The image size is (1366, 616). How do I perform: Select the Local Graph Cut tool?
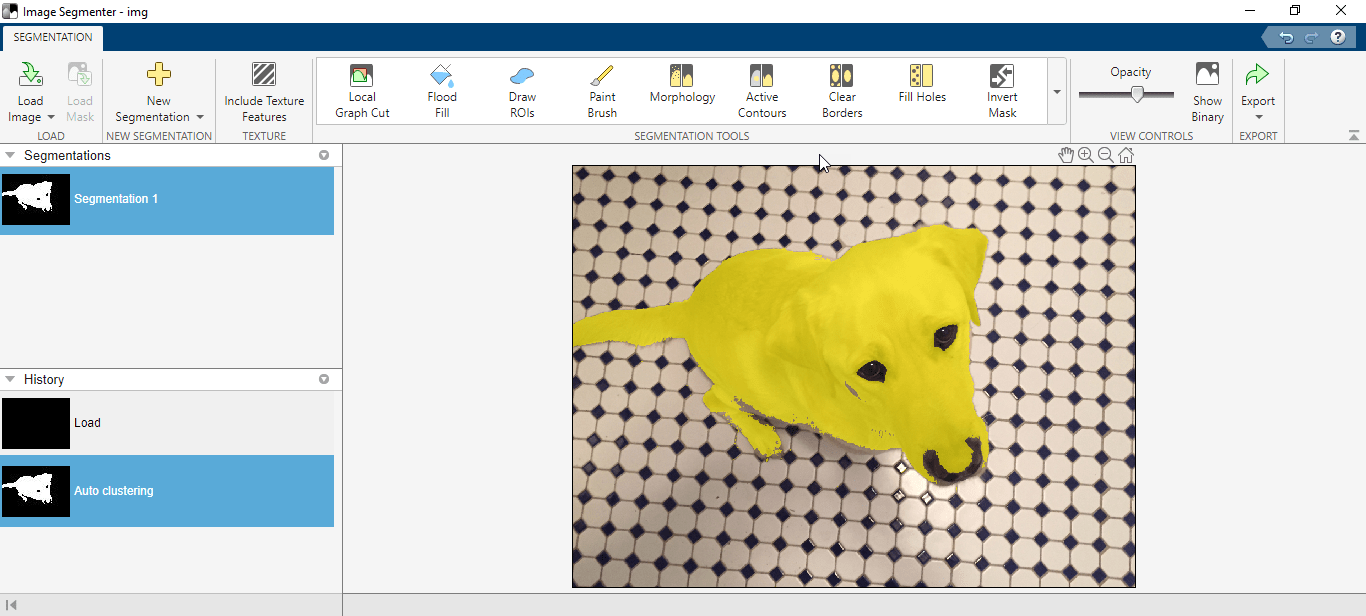(x=362, y=90)
